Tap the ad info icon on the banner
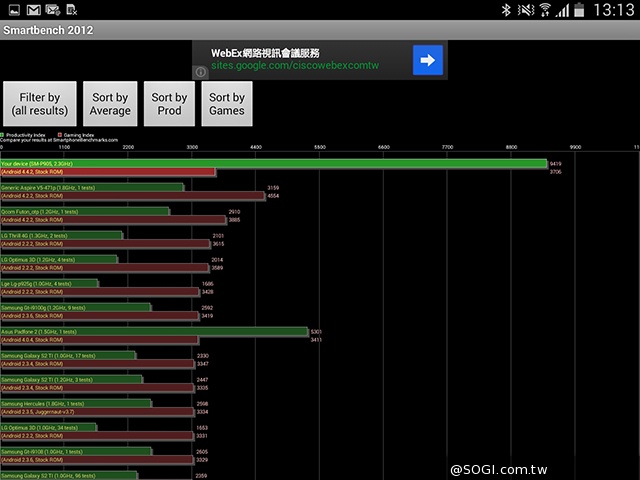The width and height of the screenshot is (640, 480). [x=201, y=72]
